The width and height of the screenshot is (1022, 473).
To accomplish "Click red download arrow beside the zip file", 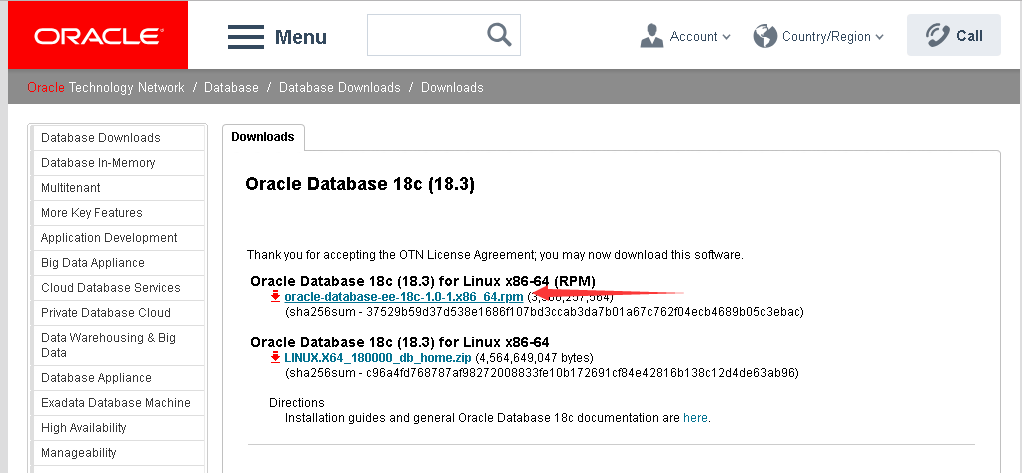I will coord(276,358).
